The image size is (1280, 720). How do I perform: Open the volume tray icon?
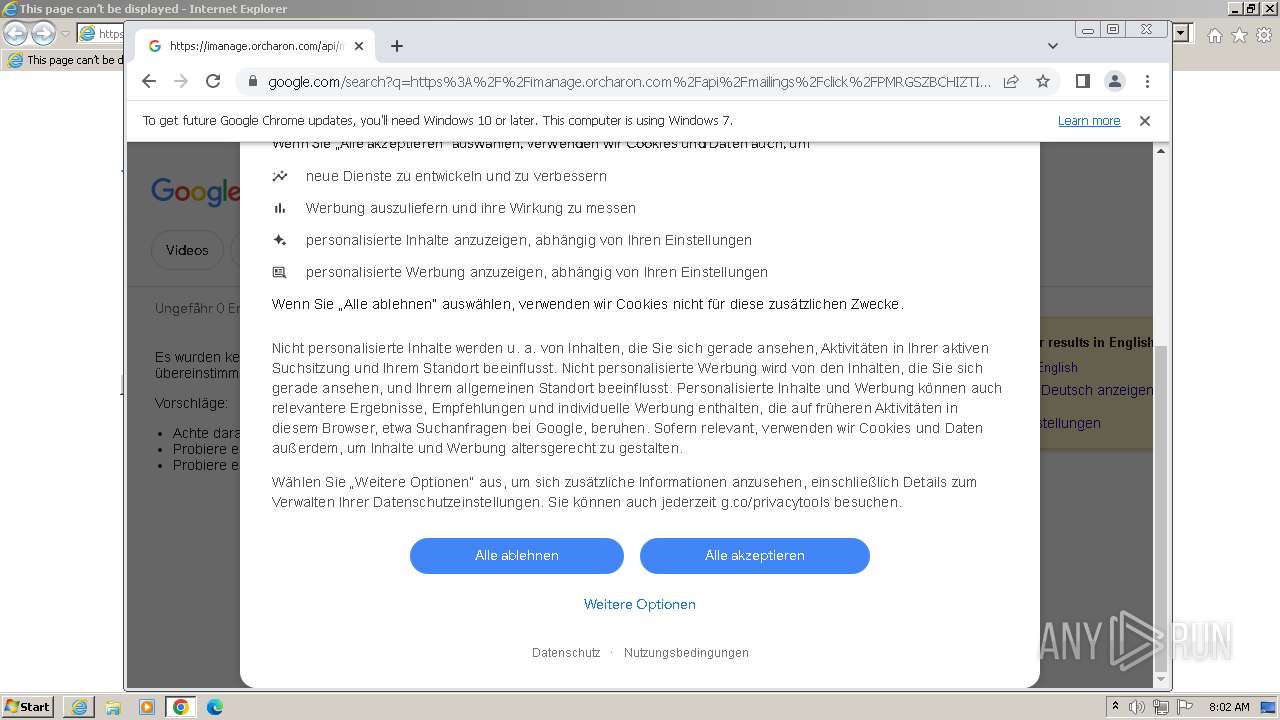(x=1137, y=707)
